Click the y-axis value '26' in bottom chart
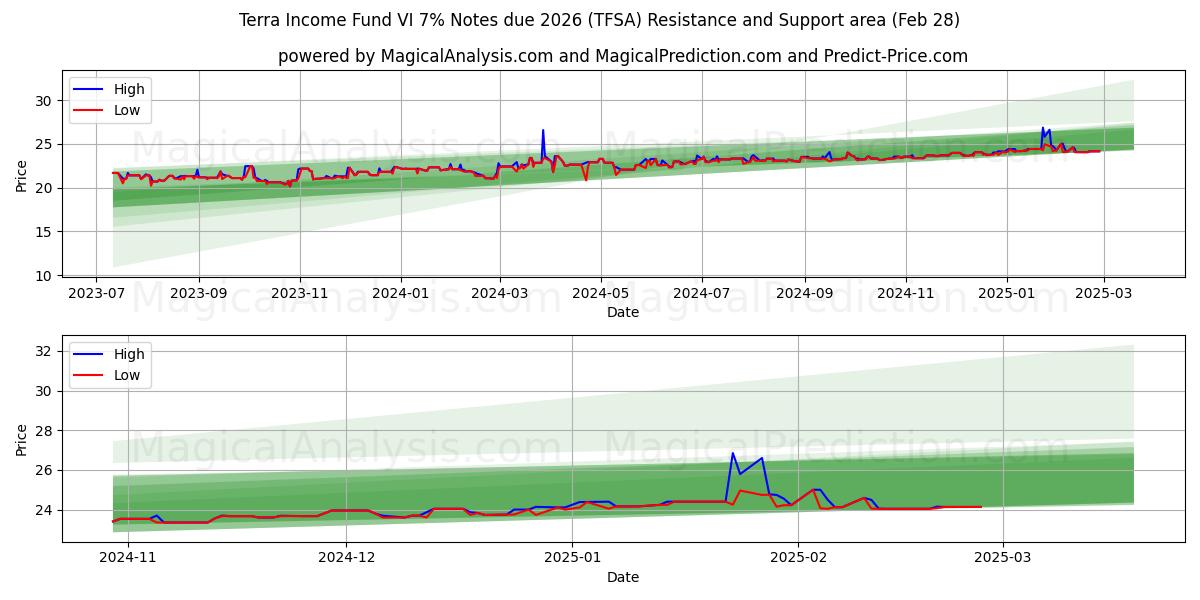The width and height of the screenshot is (1200, 600). pos(46,470)
